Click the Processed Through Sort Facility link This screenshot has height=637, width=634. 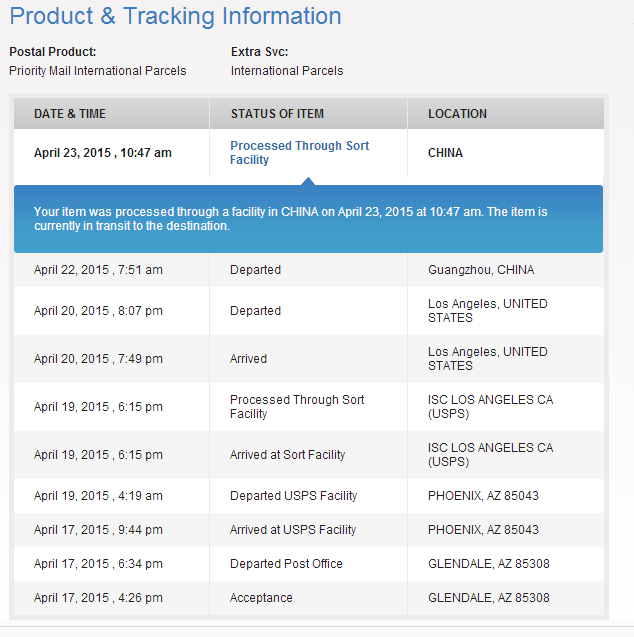click(299, 153)
